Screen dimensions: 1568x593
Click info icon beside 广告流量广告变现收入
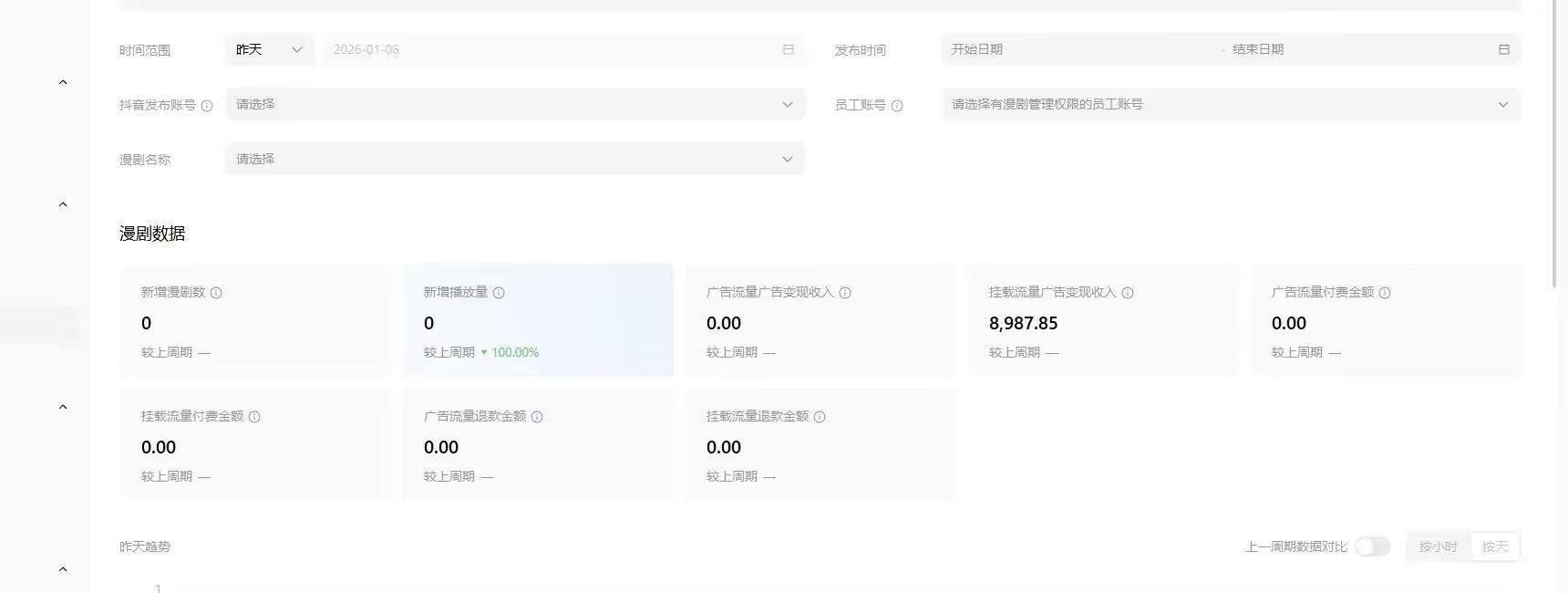[845, 293]
